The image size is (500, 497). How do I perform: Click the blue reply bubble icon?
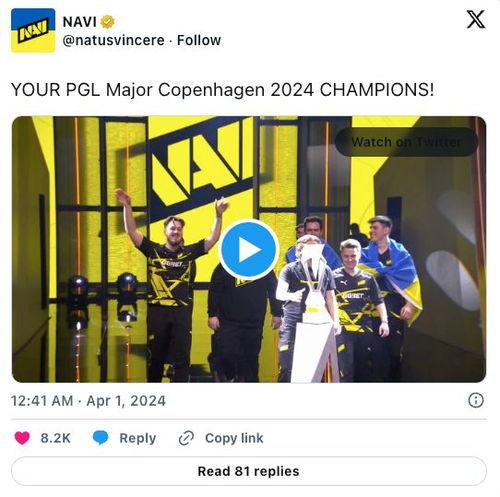coord(100,438)
